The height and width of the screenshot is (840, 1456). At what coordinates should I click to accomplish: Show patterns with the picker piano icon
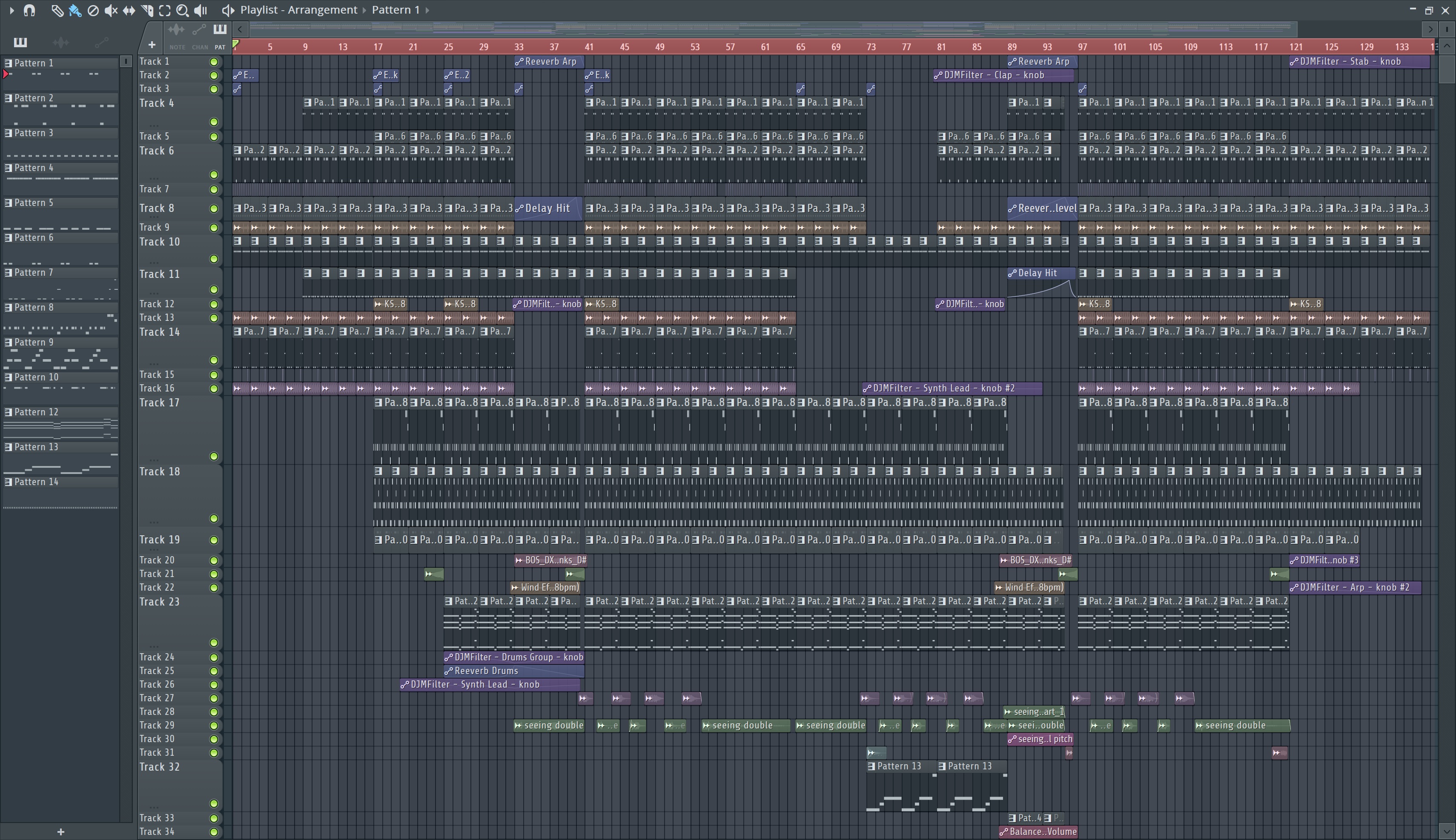(20, 42)
